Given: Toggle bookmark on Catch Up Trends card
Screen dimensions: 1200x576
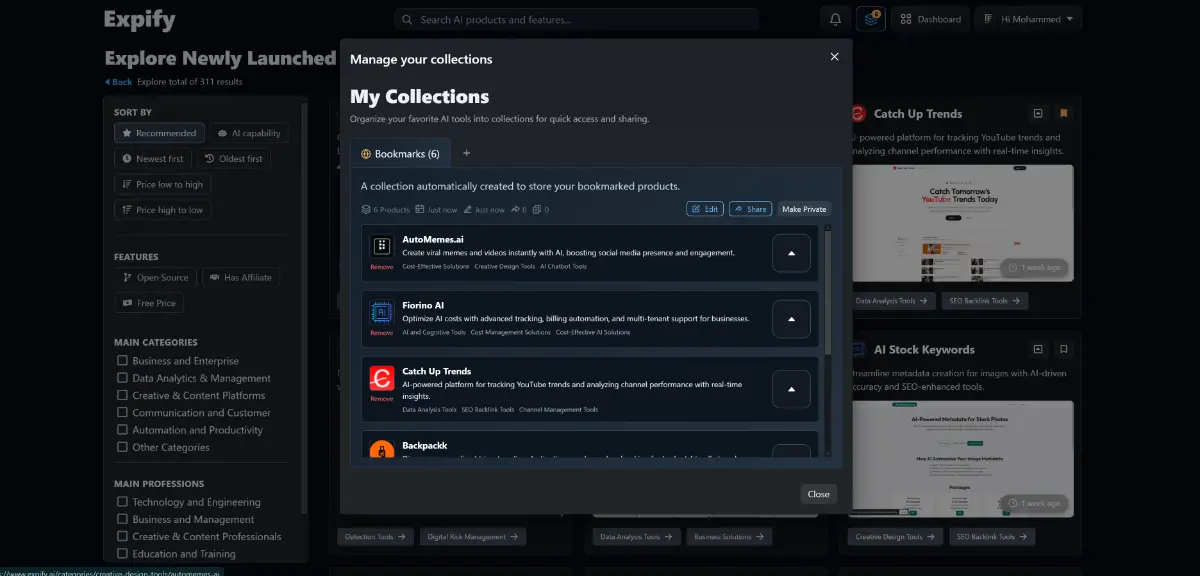Looking at the screenshot, I should [x=1064, y=114].
